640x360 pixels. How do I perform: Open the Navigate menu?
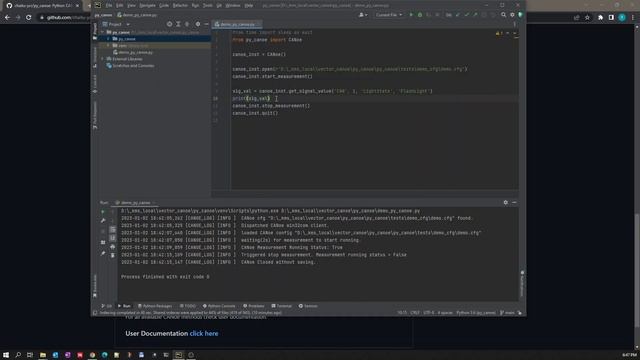coord(147,5)
